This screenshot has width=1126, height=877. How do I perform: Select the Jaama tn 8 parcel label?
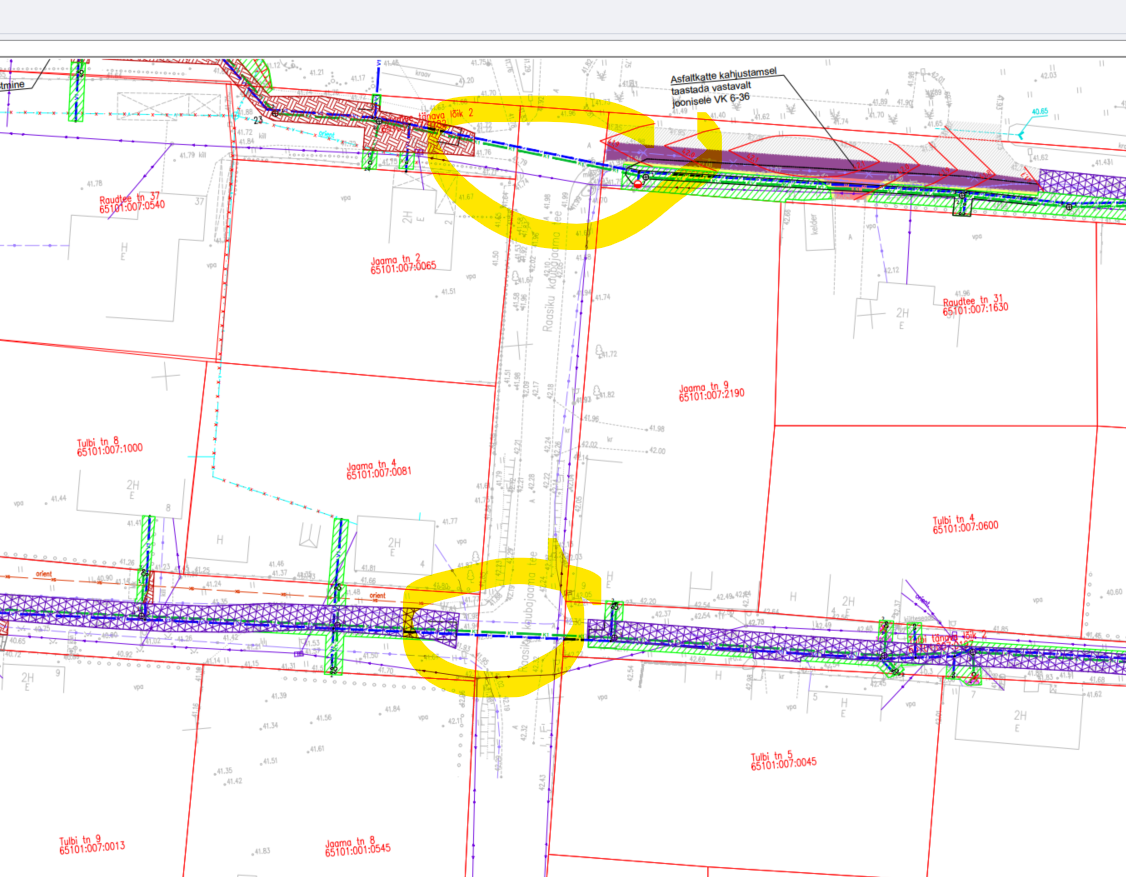357,846
